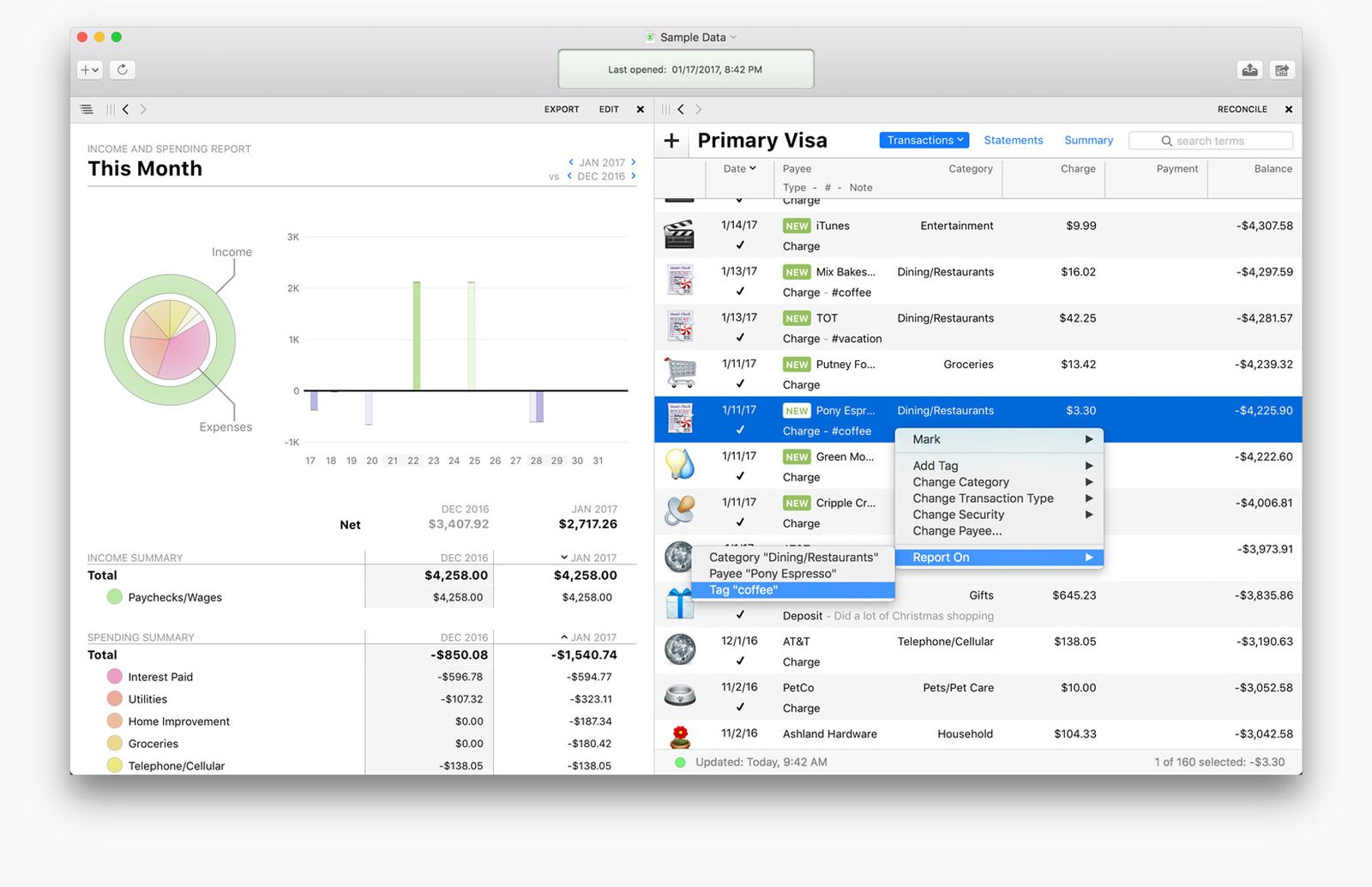The image size is (1372, 887).
Task: Click the water drop icon for Green Mo transaction
Action: (x=680, y=464)
